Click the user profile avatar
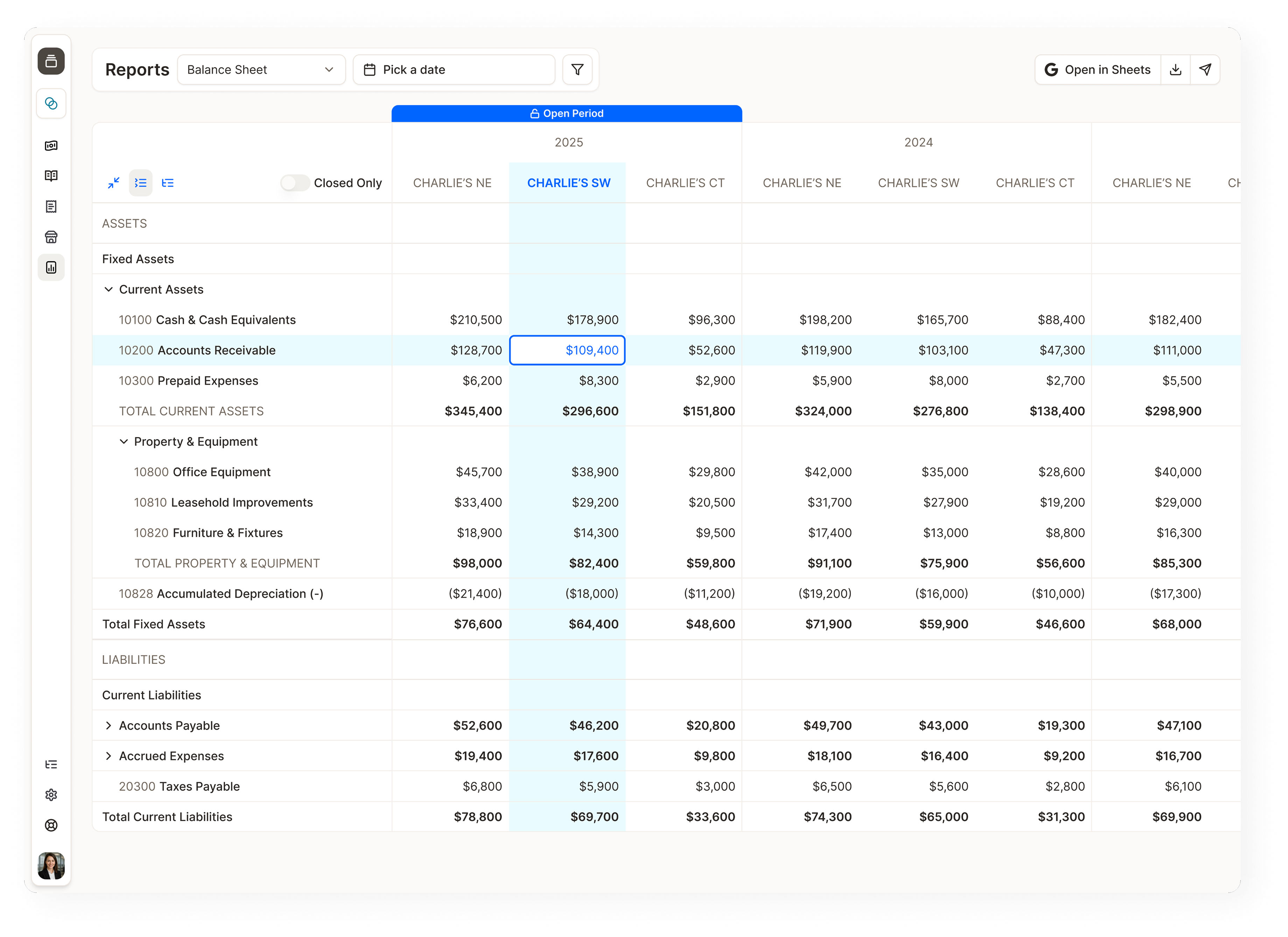 click(51, 866)
